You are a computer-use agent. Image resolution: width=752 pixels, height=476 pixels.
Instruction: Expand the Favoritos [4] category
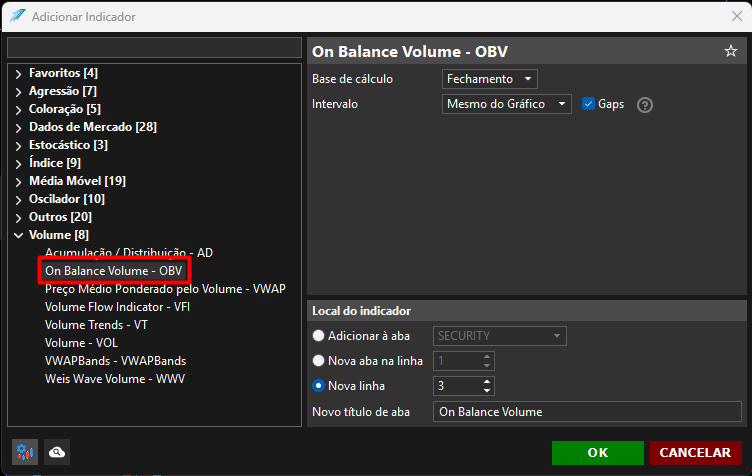pos(19,74)
